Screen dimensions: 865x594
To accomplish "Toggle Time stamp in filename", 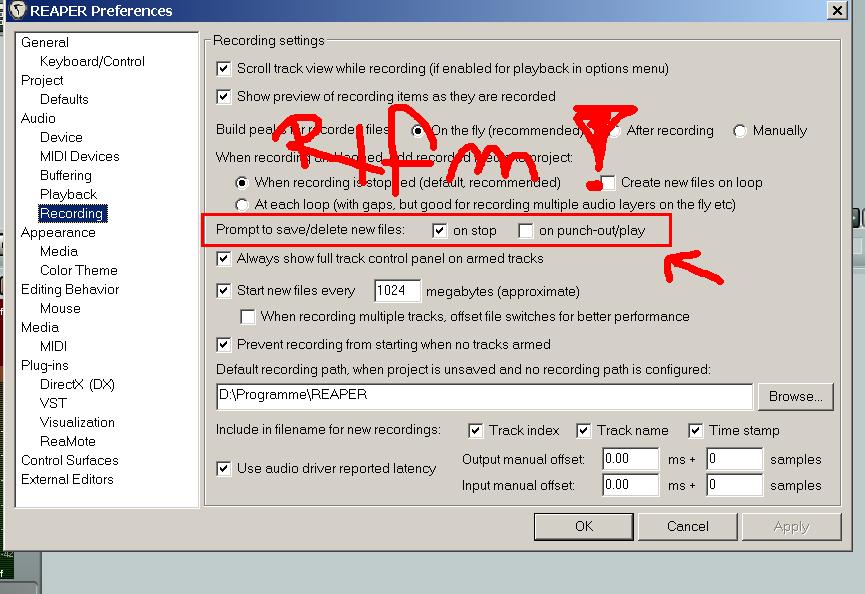I will coord(696,431).
